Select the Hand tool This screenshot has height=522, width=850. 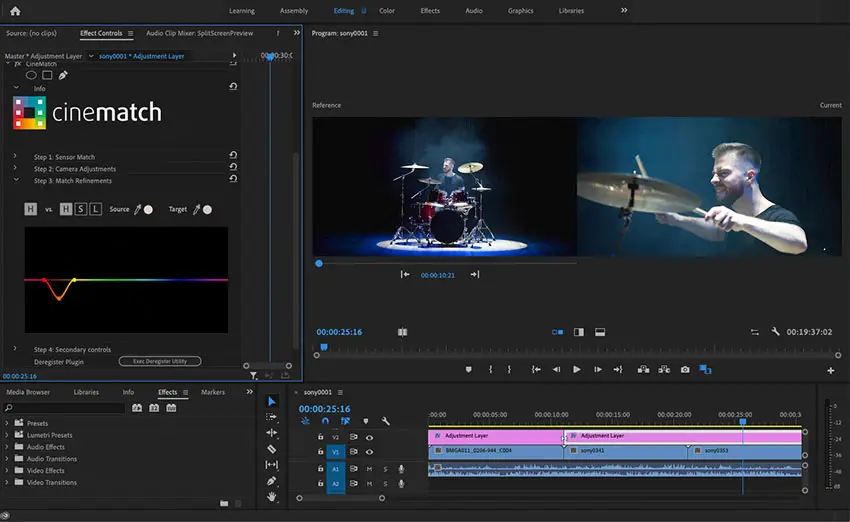272,497
